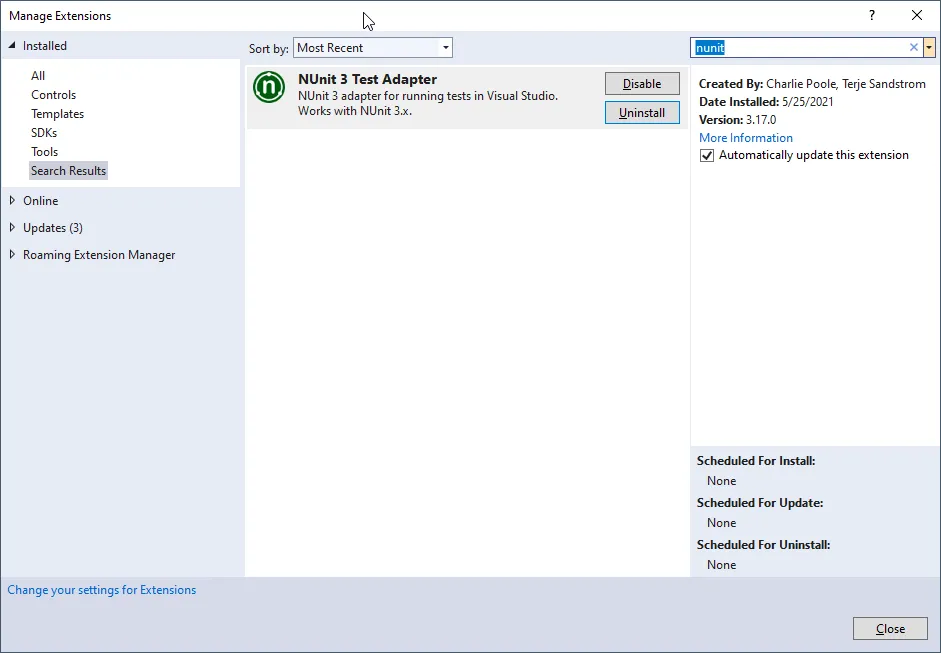The width and height of the screenshot is (941, 653).
Task: Disable the NUnit 3 Test Adapter
Action: [642, 83]
